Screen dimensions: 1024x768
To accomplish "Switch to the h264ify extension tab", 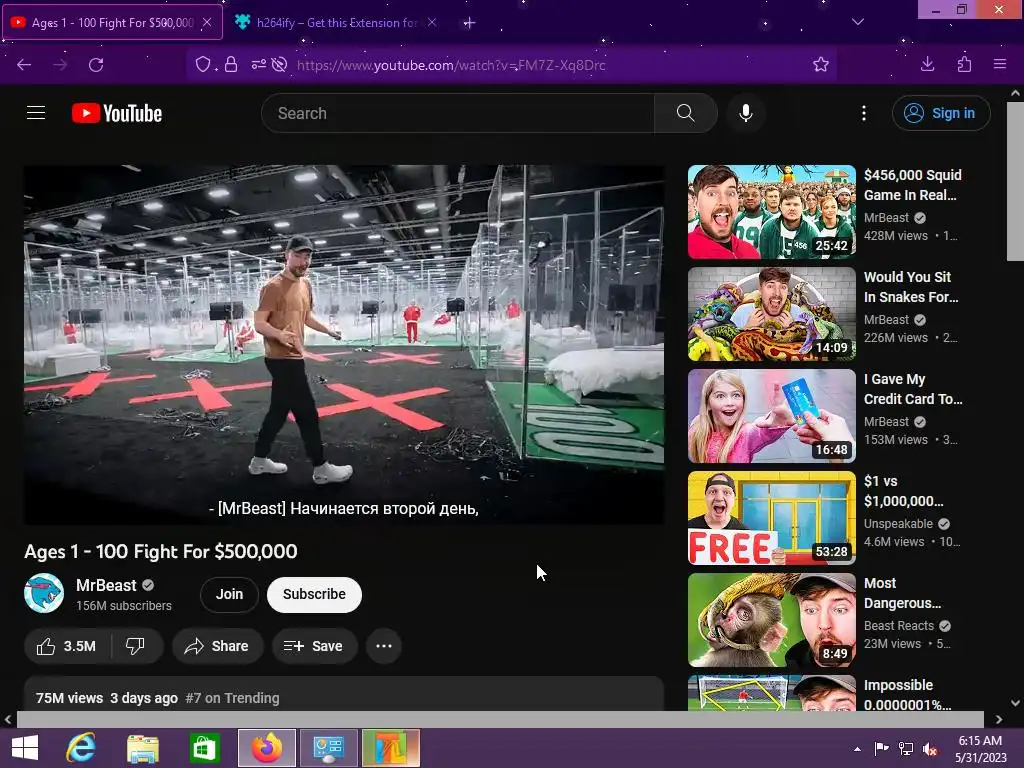I will [336, 22].
